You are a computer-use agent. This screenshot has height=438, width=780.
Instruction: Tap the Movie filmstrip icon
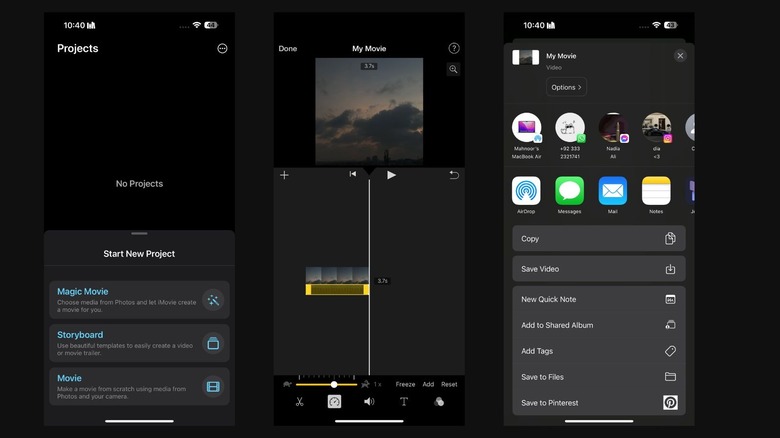[x=213, y=387]
